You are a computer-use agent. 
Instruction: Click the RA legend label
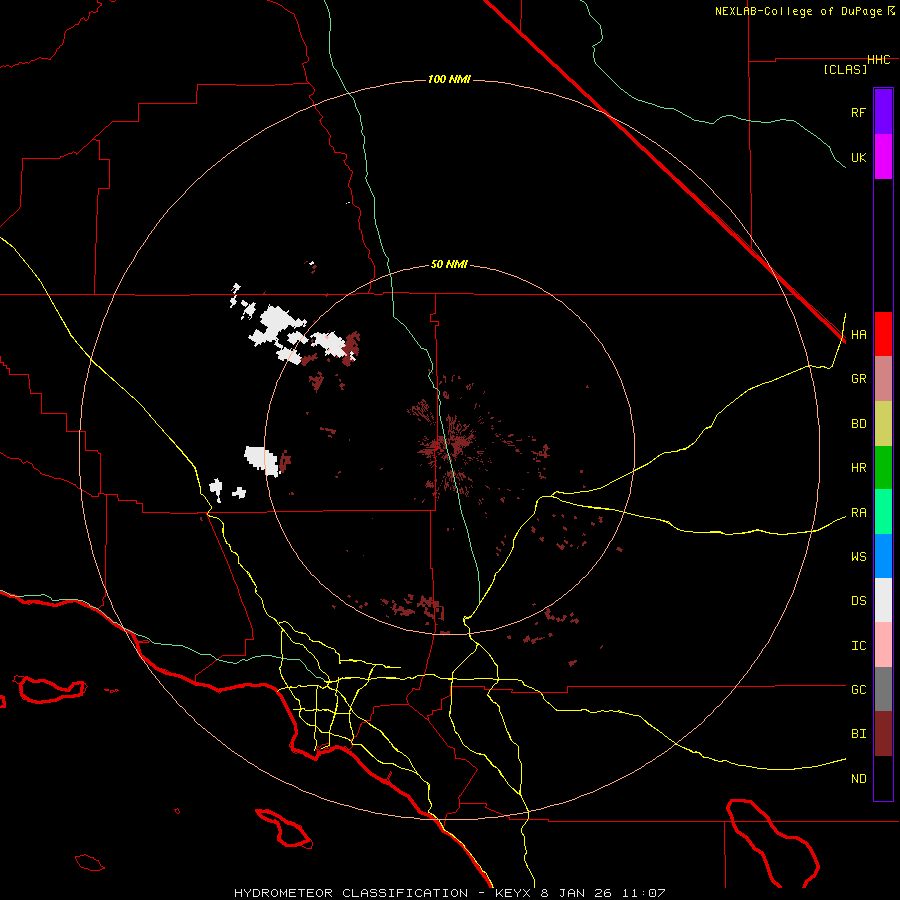tap(858, 513)
